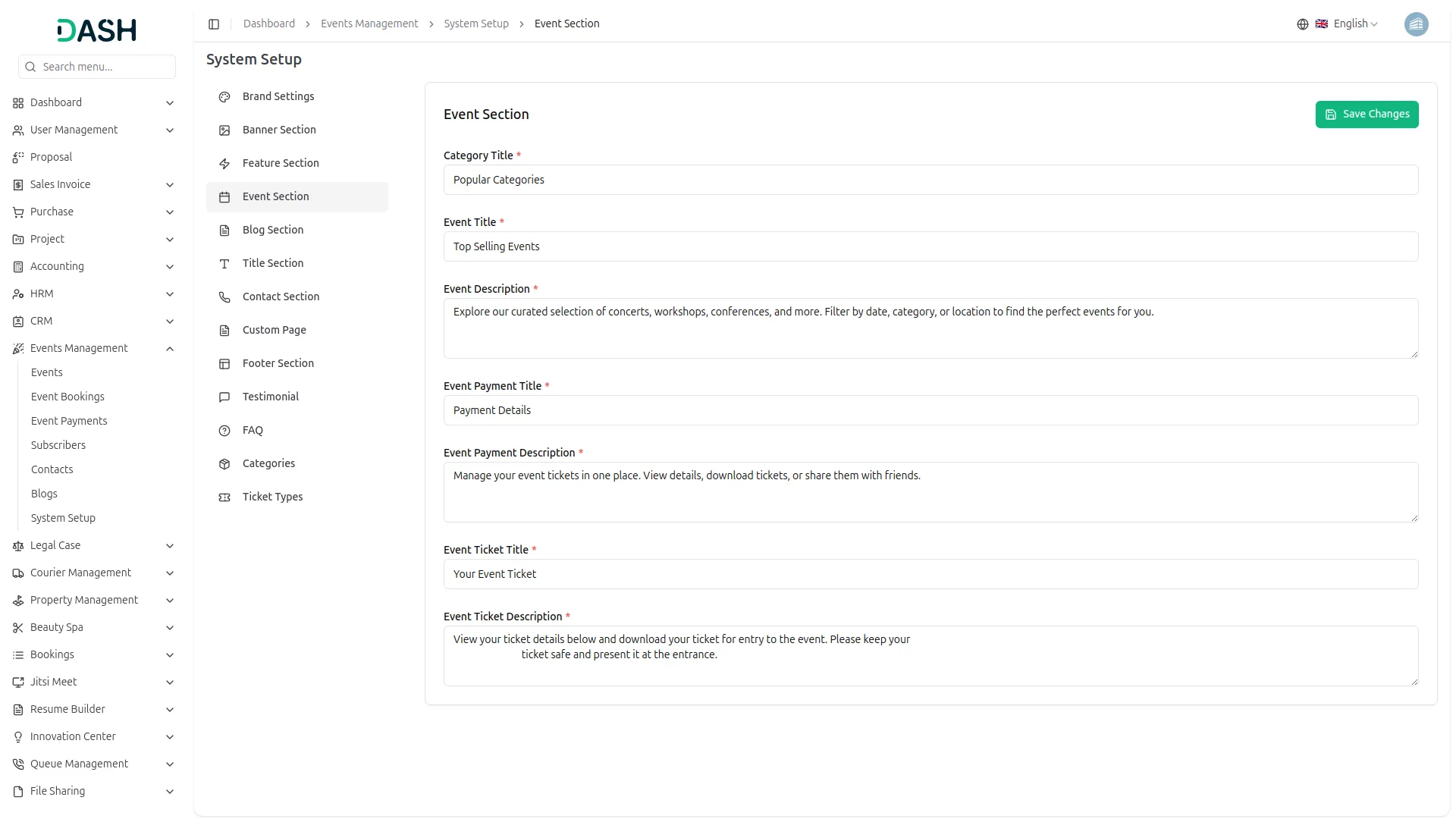The height and width of the screenshot is (819, 1456).
Task: Click the globe language icon
Action: [x=1302, y=24]
